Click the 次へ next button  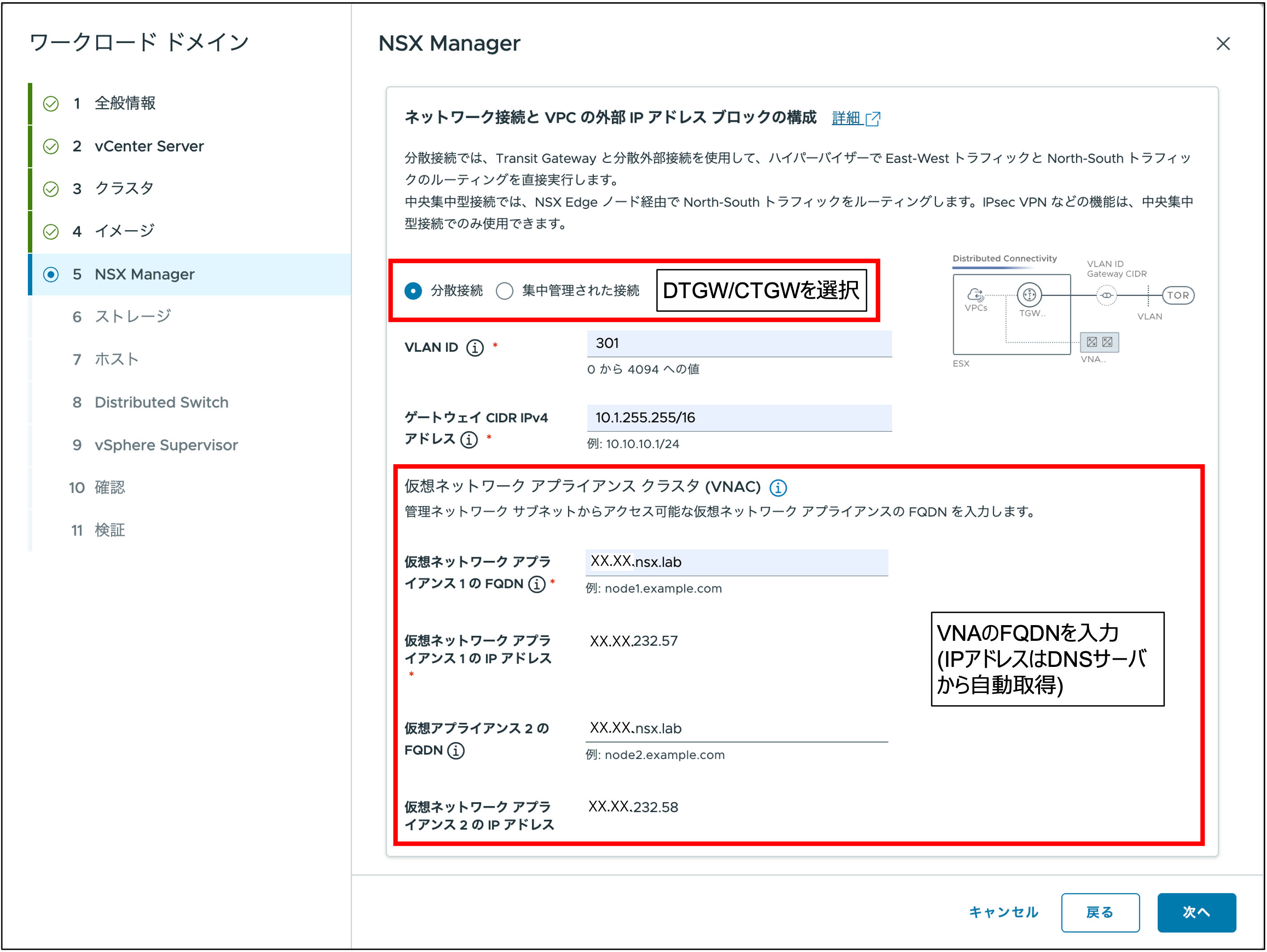(1196, 912)
